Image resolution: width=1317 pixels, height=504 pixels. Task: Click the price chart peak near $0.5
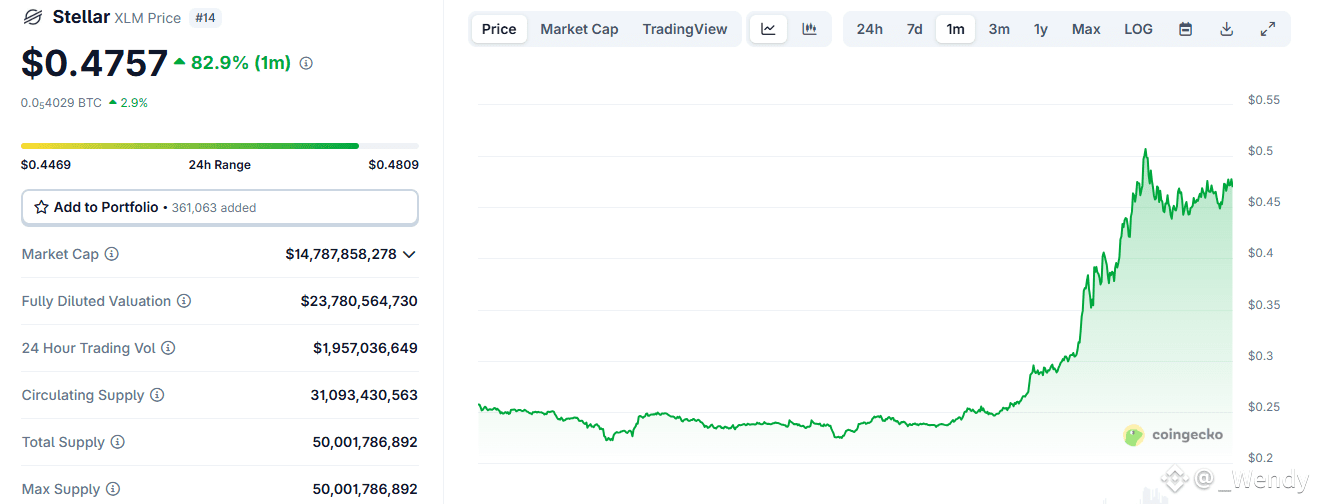click(1145, 151)
